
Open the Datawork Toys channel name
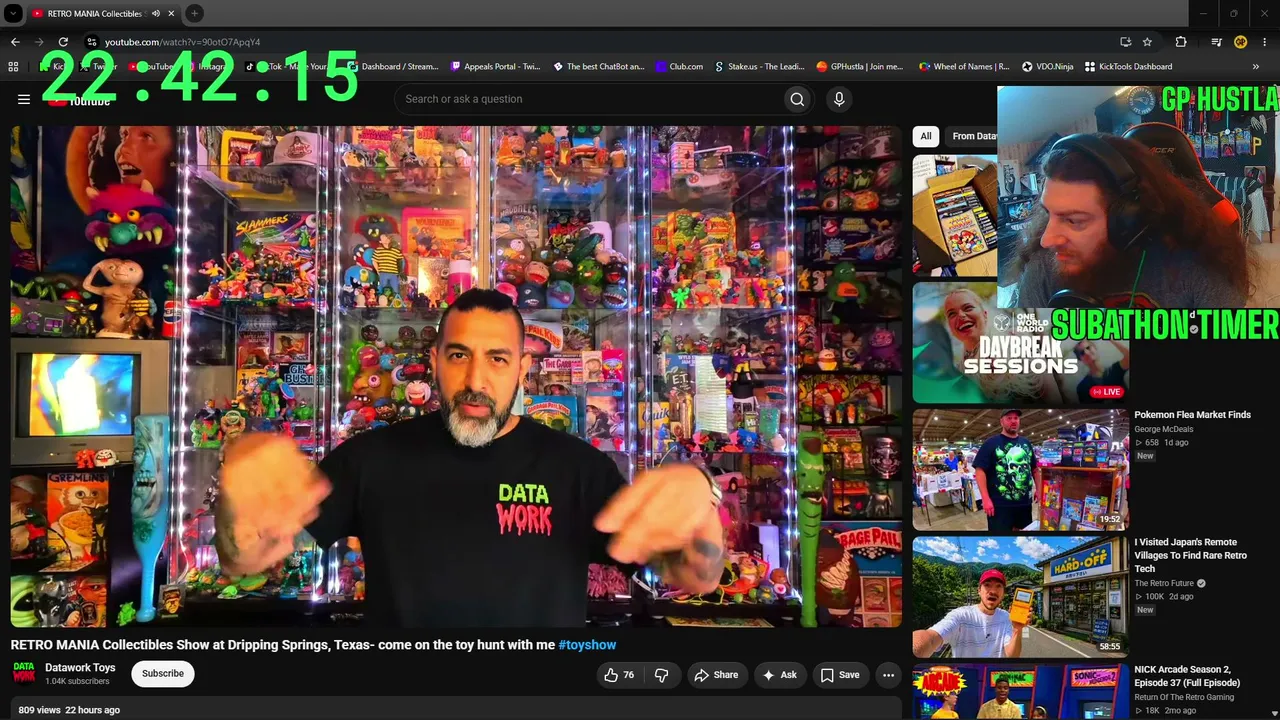point(80,668)
